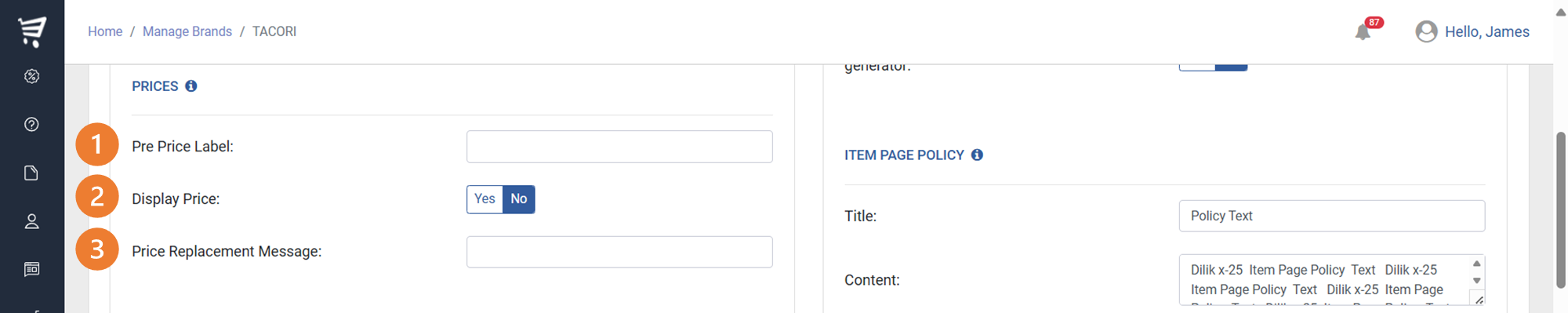Image resolution: width=1568 pixels, height=313 pixels.
Task: Click the info icon next to PRICES
Action: click(x=191, y=86)
